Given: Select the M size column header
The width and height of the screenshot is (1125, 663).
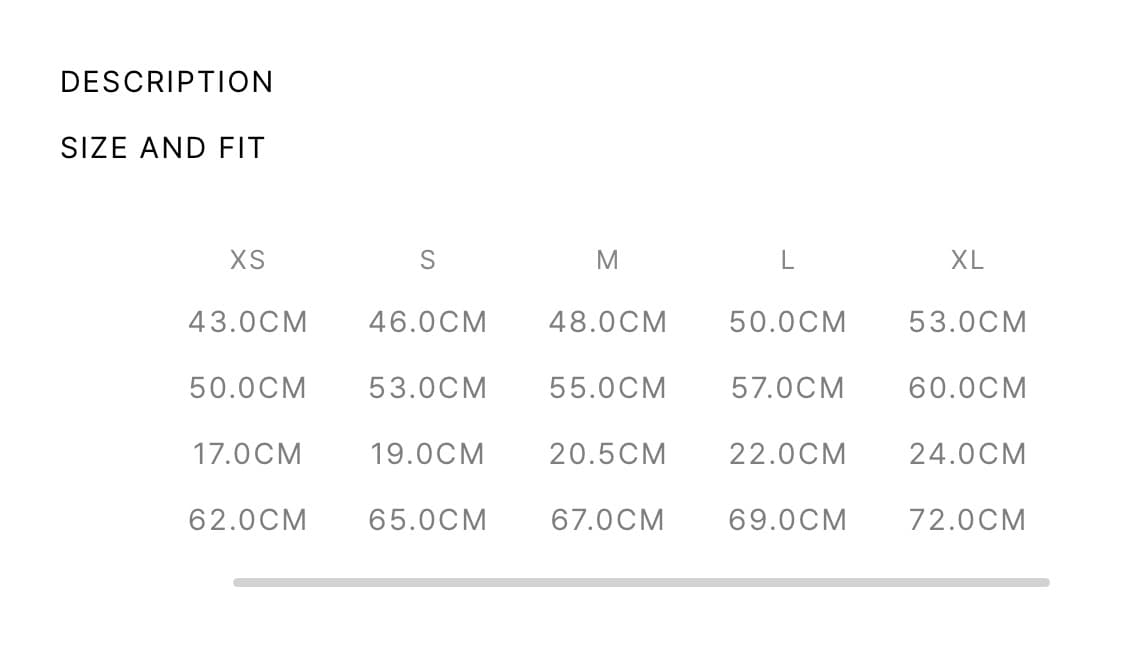Looking at the screenshot, I should [608, 260].
